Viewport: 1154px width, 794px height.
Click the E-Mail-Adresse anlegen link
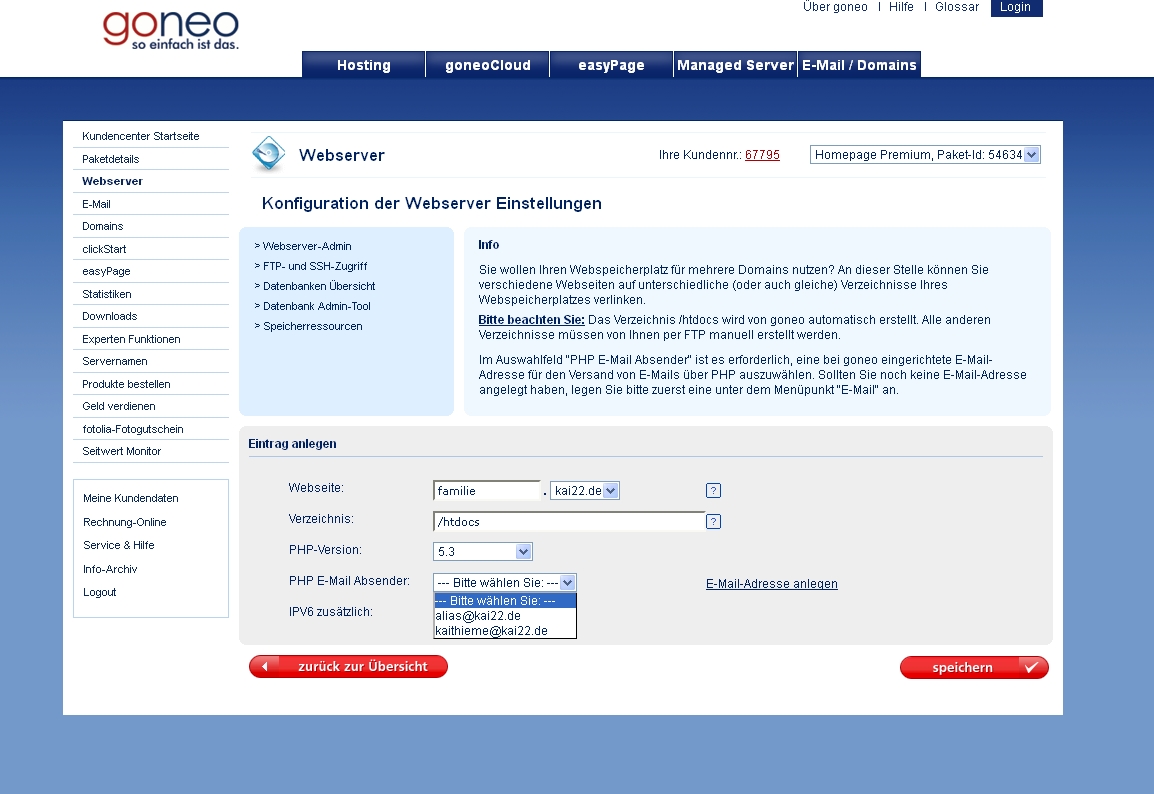[771, 584]
